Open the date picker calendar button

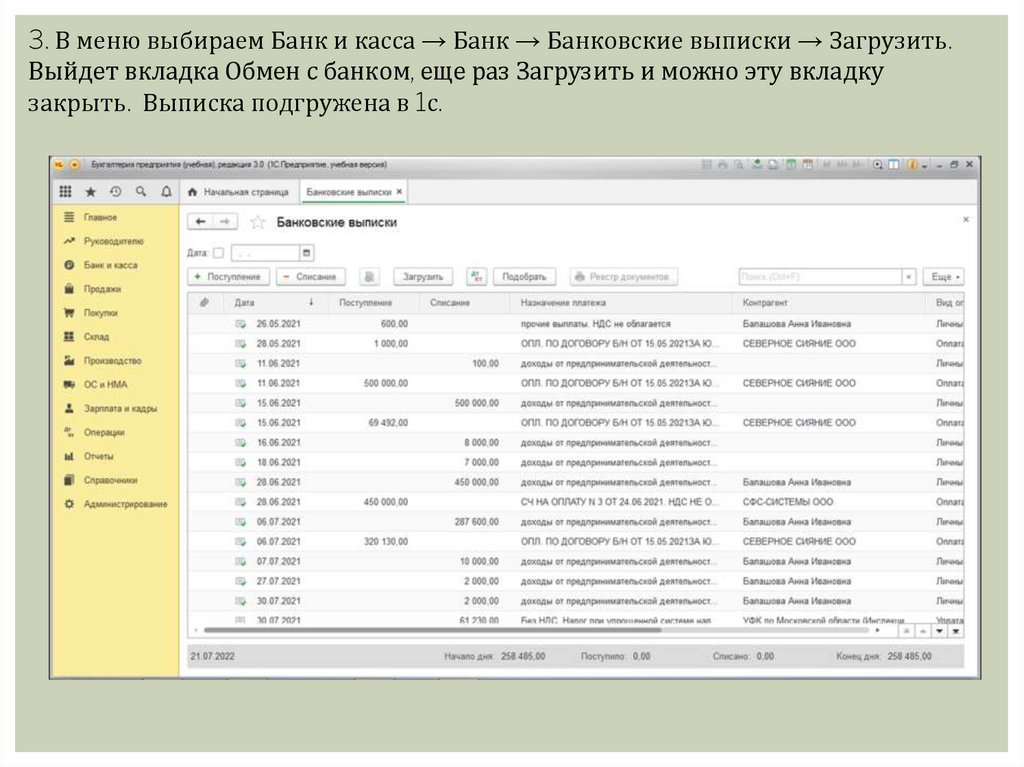pyautogui.click(x=306, y=253)
